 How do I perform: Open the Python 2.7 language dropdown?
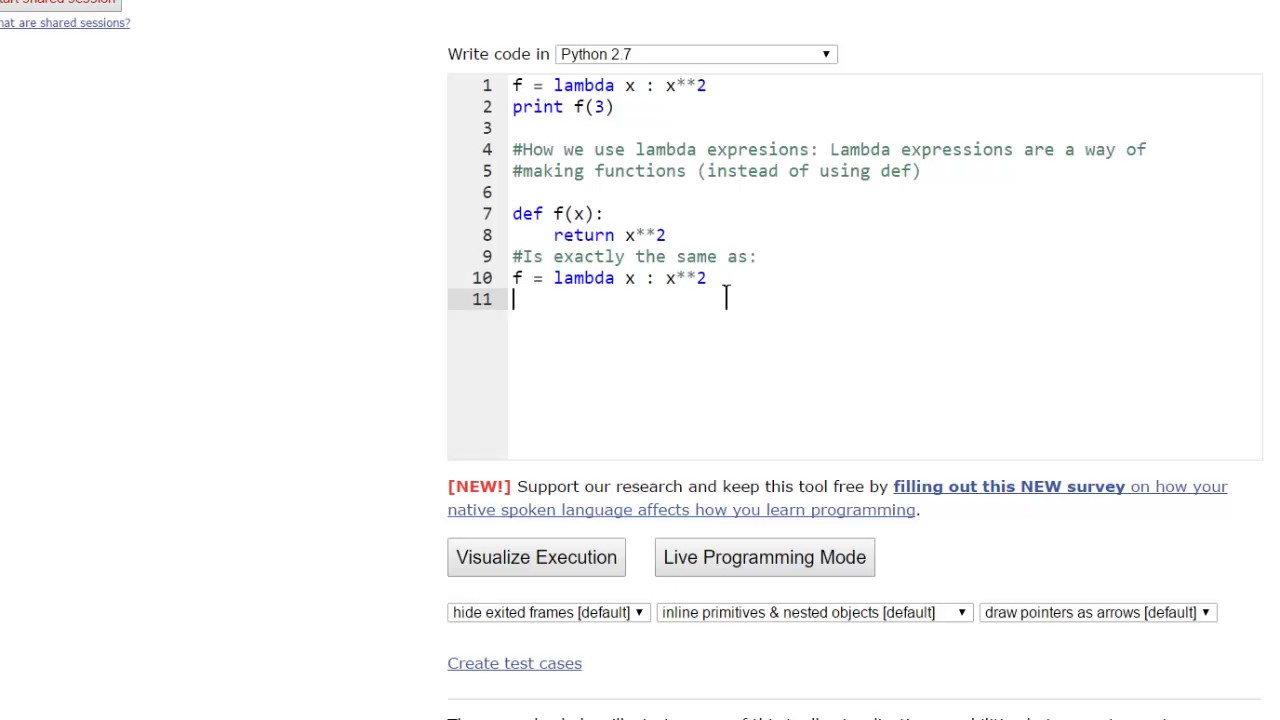696,54
